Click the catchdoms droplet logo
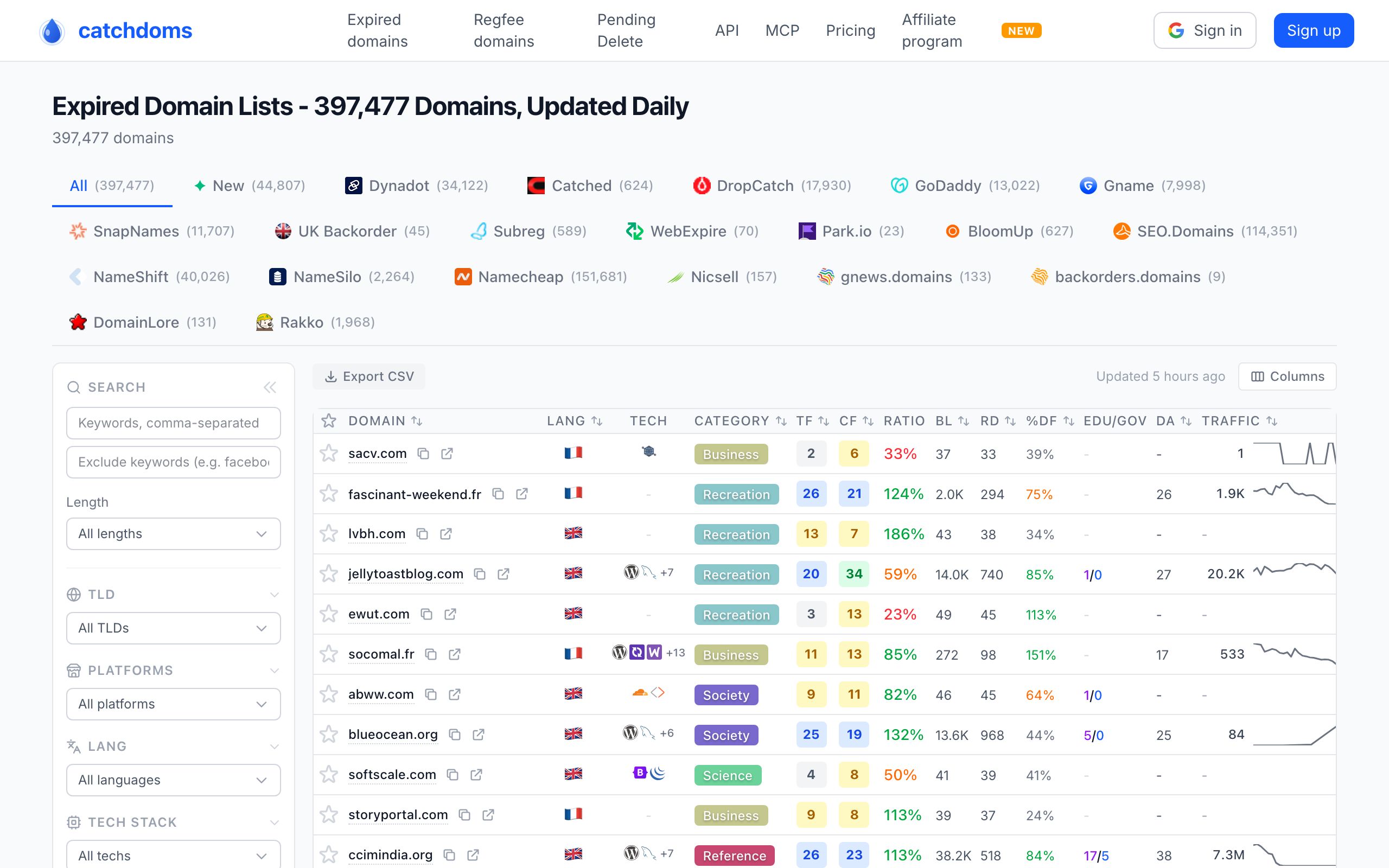 [52, 31]
